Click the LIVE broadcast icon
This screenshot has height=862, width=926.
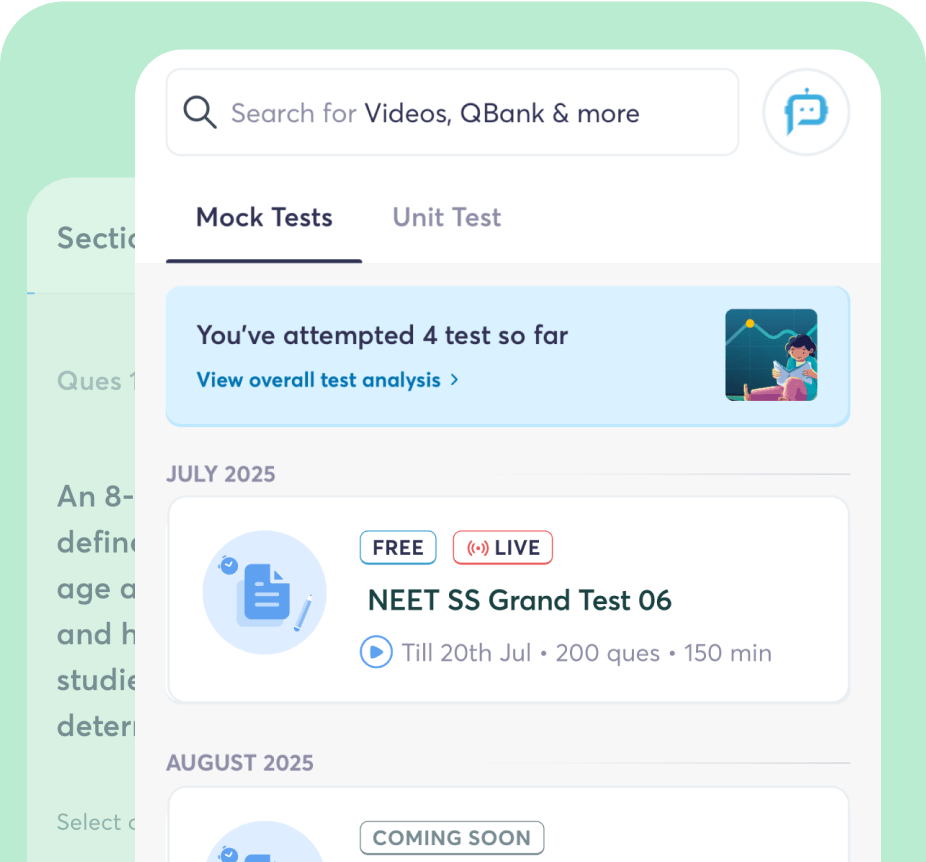[x=476, y=547]
